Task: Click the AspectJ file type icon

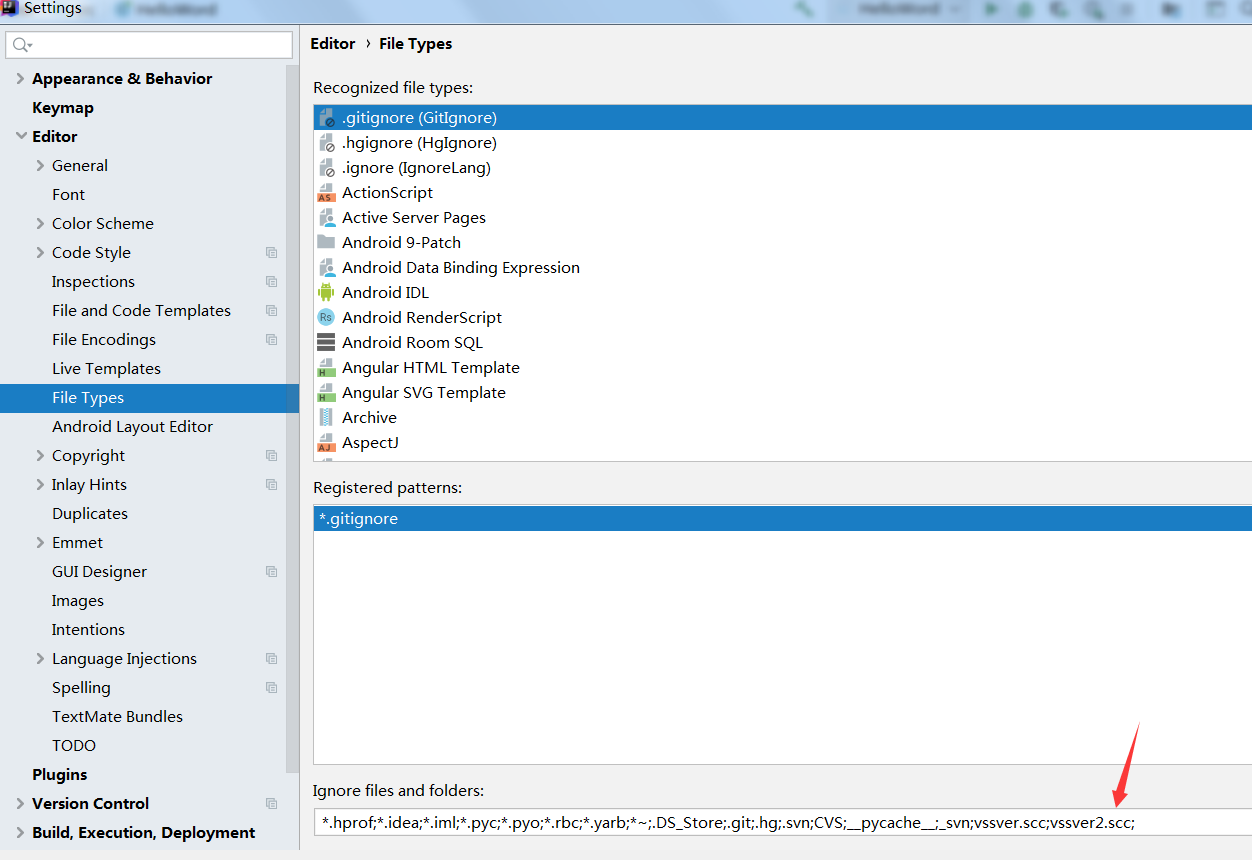Action: tap(326, 443)
